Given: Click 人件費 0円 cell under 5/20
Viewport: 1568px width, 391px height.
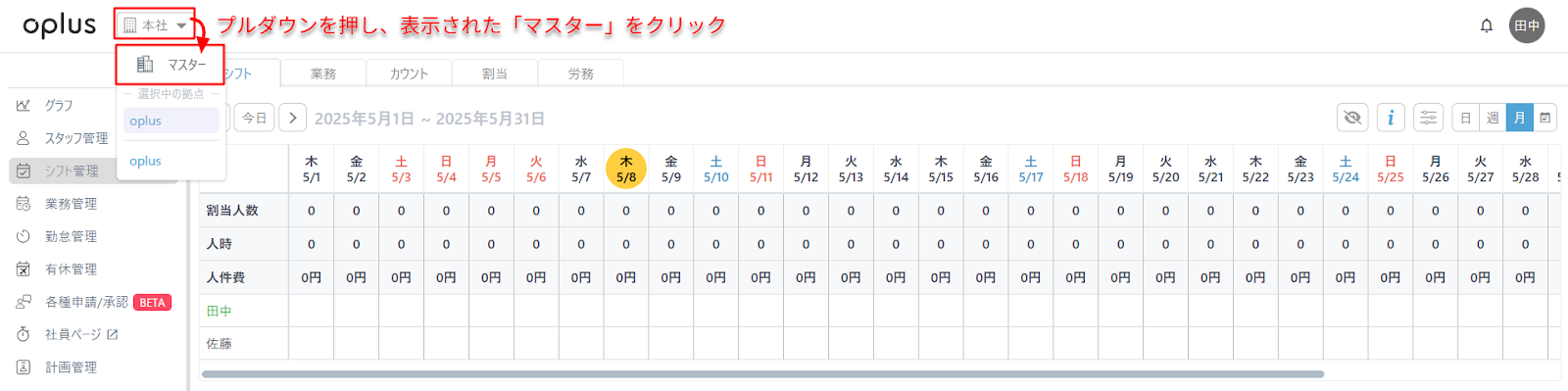Looking at the screenshot, I should coord(1165,277).
